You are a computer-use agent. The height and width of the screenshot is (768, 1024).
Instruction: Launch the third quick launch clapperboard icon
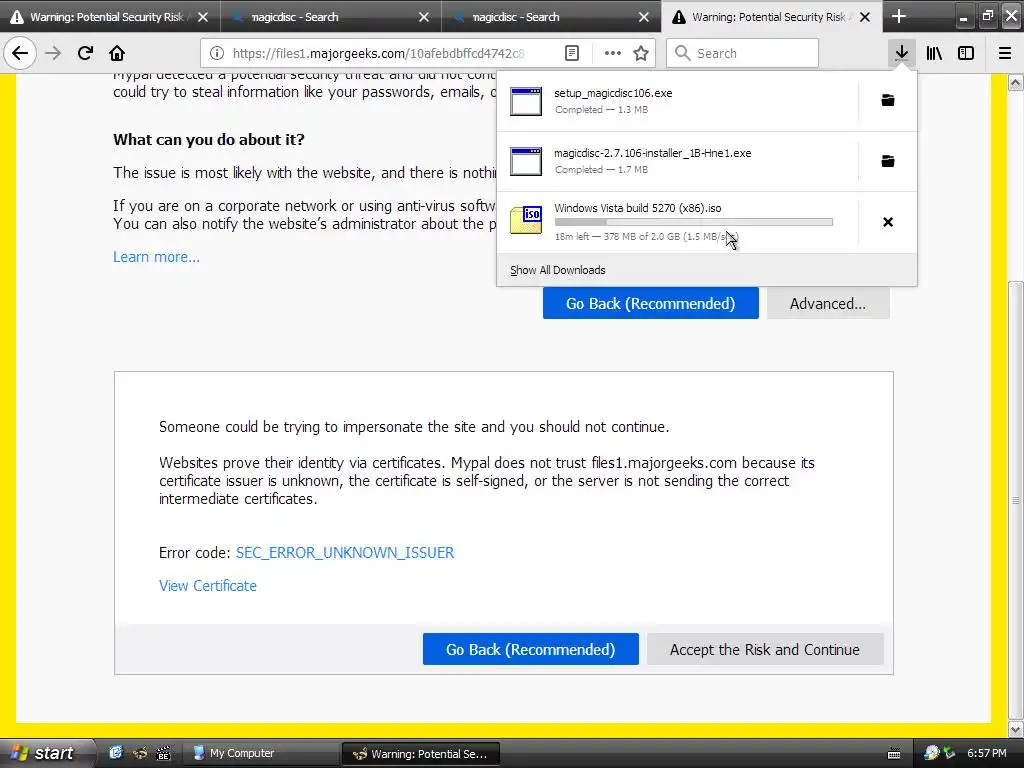click(x=163, y=753)
